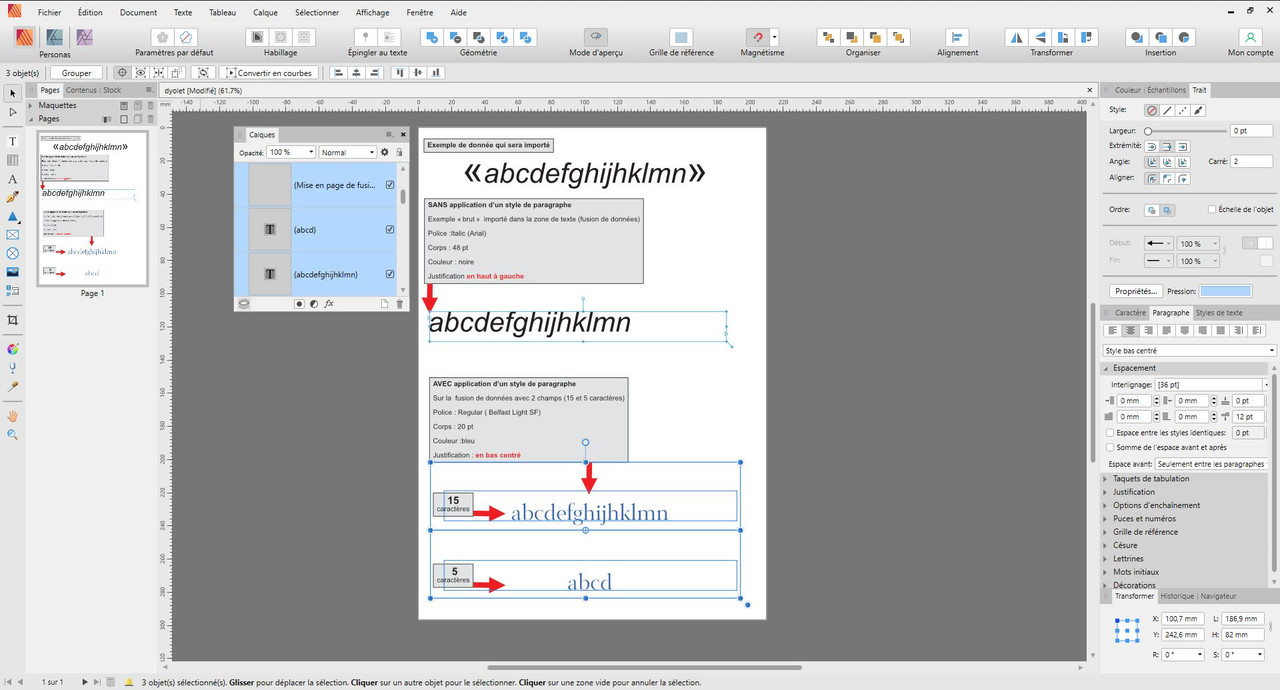Open the blend mode Normal dropdown
Image resolution: width=1280 pixels, height=690 pixels.
coord(348,152)
